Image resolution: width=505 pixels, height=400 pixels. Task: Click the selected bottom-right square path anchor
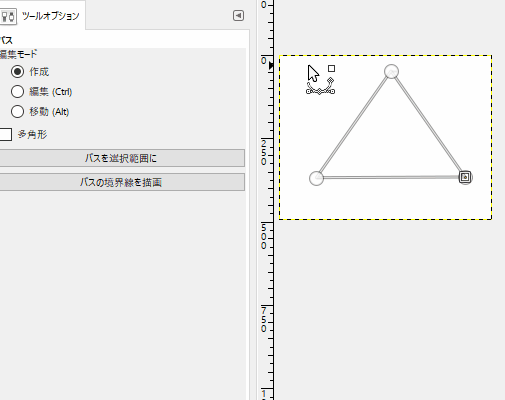[x=465, y=177]
